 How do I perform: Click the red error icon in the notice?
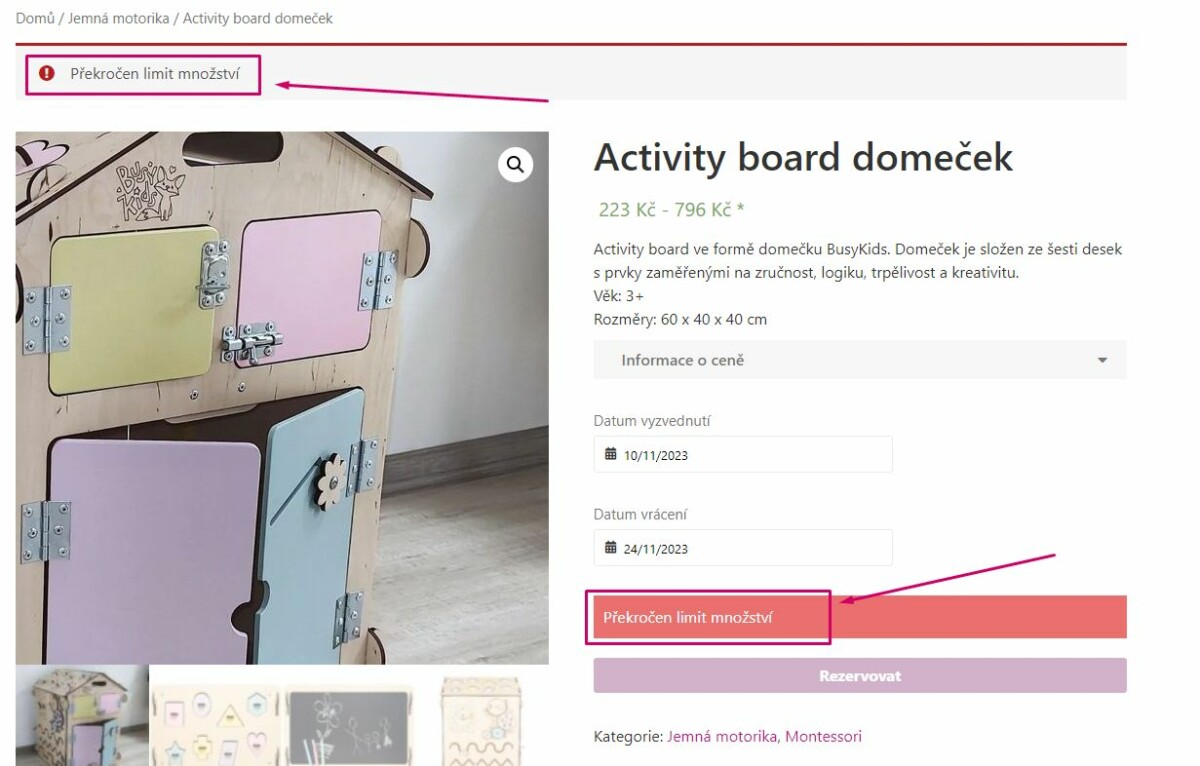(x=47, y=73)
